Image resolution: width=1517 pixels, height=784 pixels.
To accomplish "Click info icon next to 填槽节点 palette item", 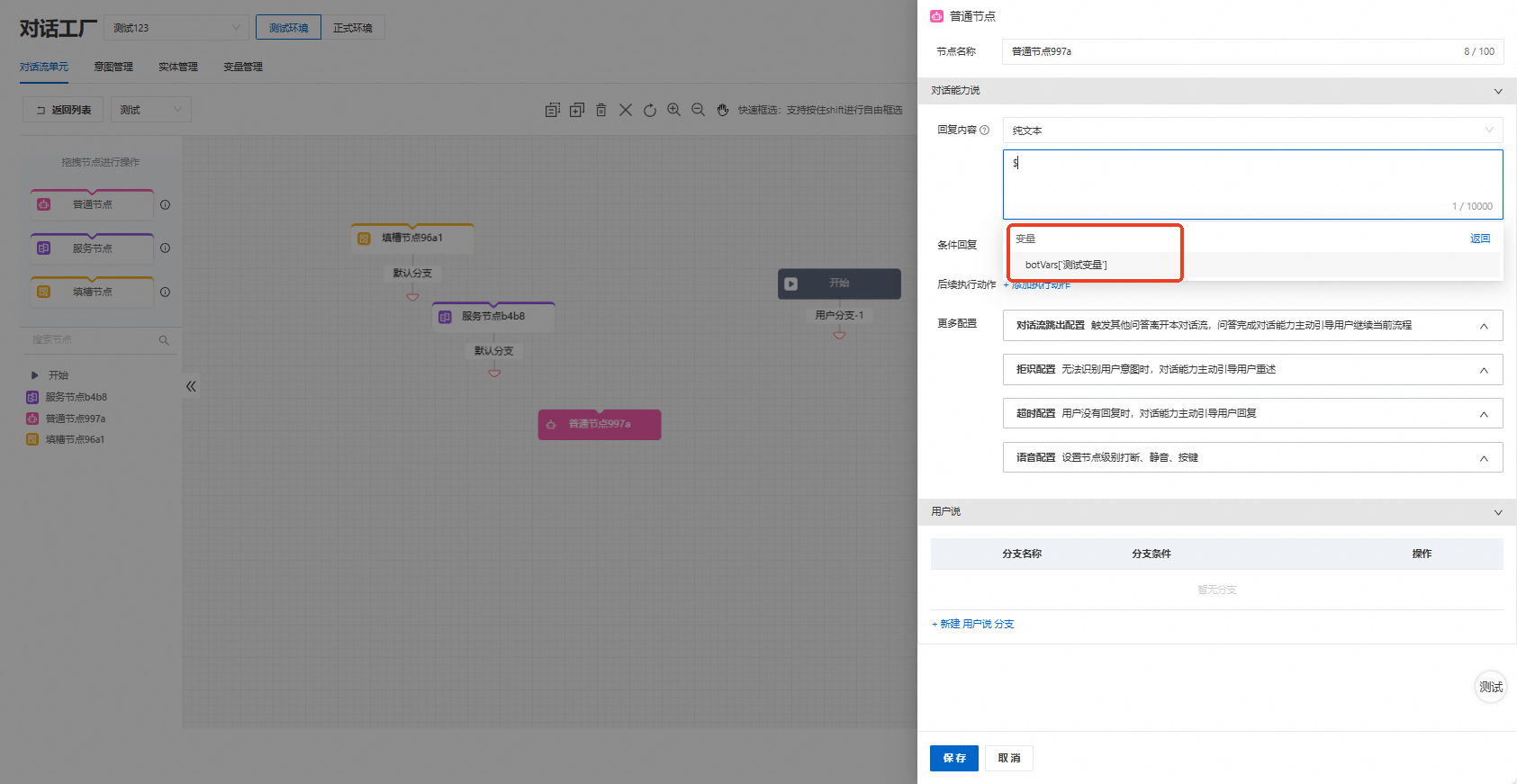I will (x=165, y=292).
